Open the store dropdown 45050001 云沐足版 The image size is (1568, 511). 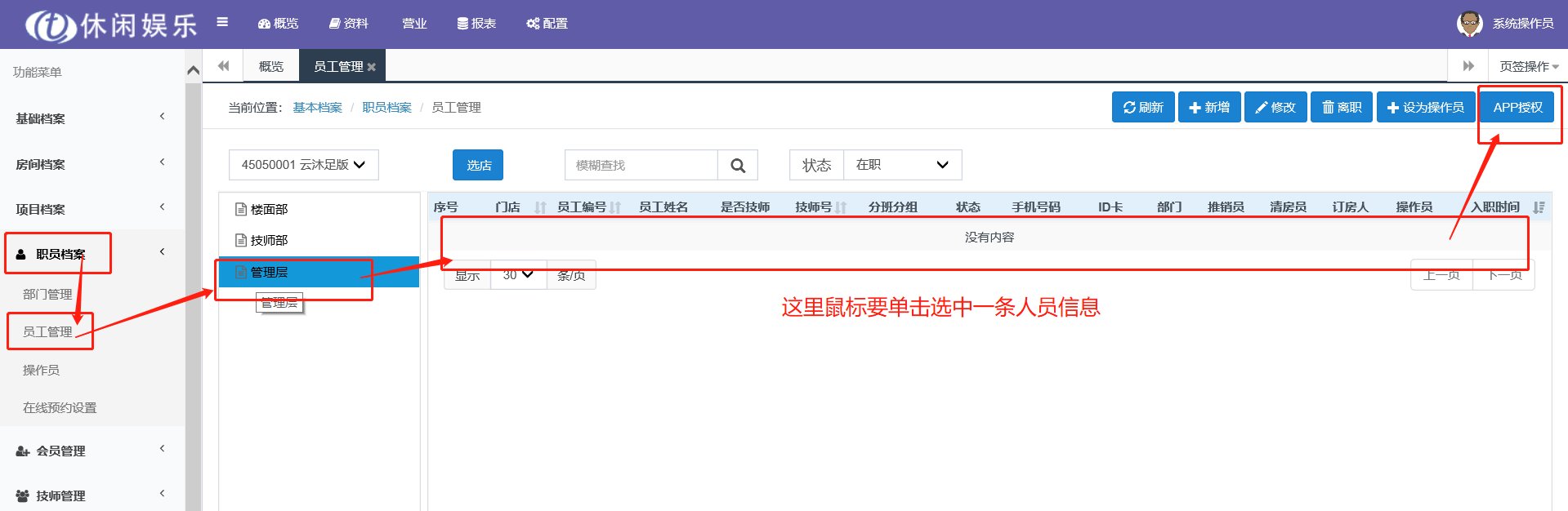click(303, 165)
